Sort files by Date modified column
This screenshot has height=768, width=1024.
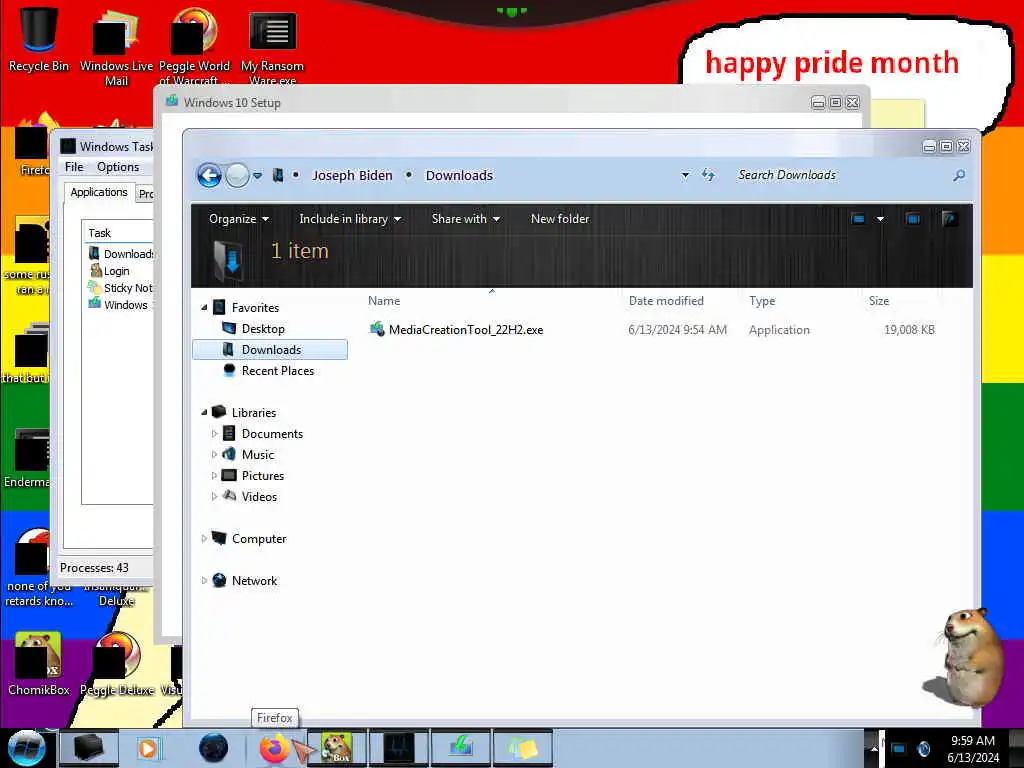[666, 300]
